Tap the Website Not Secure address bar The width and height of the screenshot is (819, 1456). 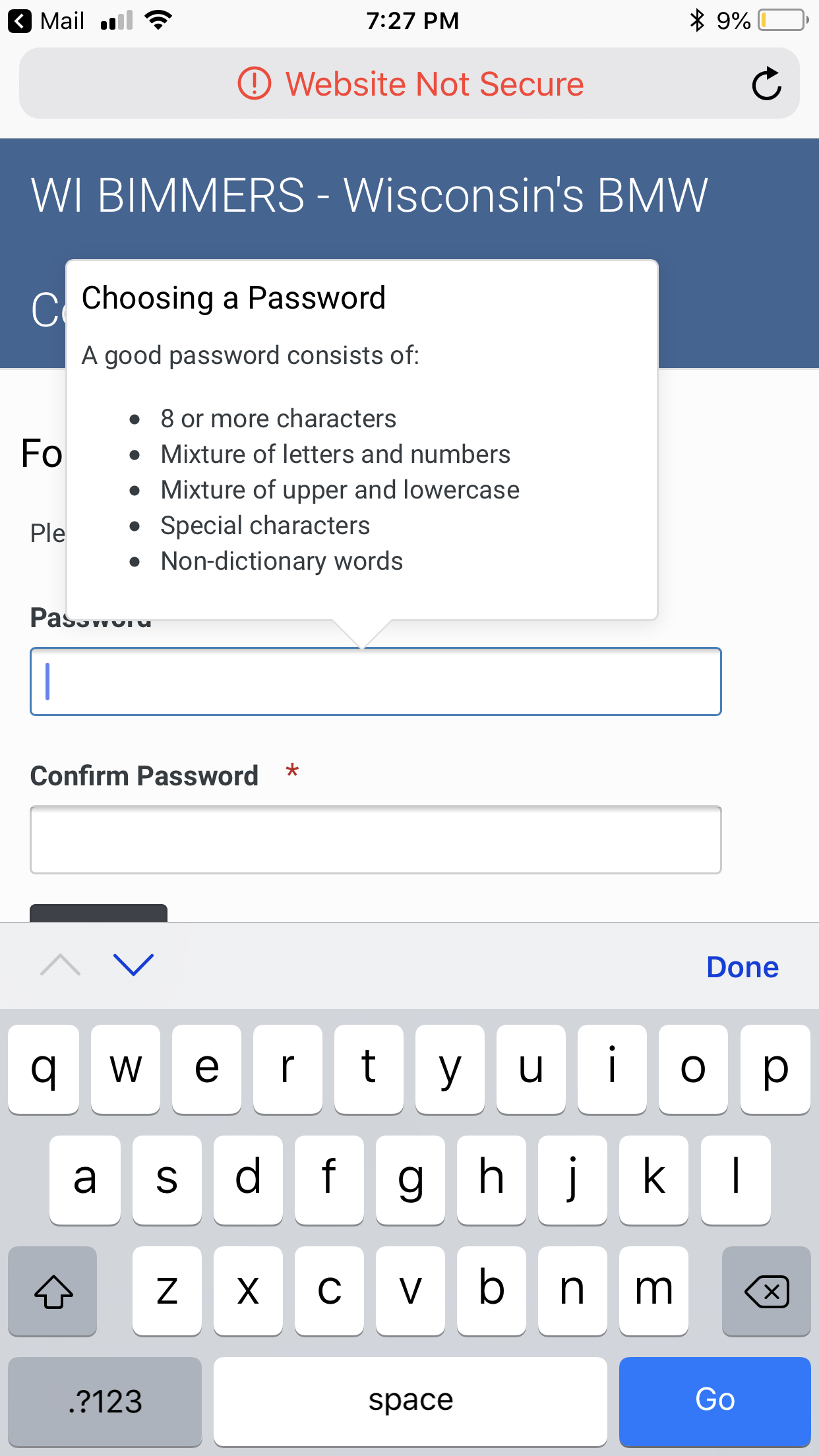point(409,84)
